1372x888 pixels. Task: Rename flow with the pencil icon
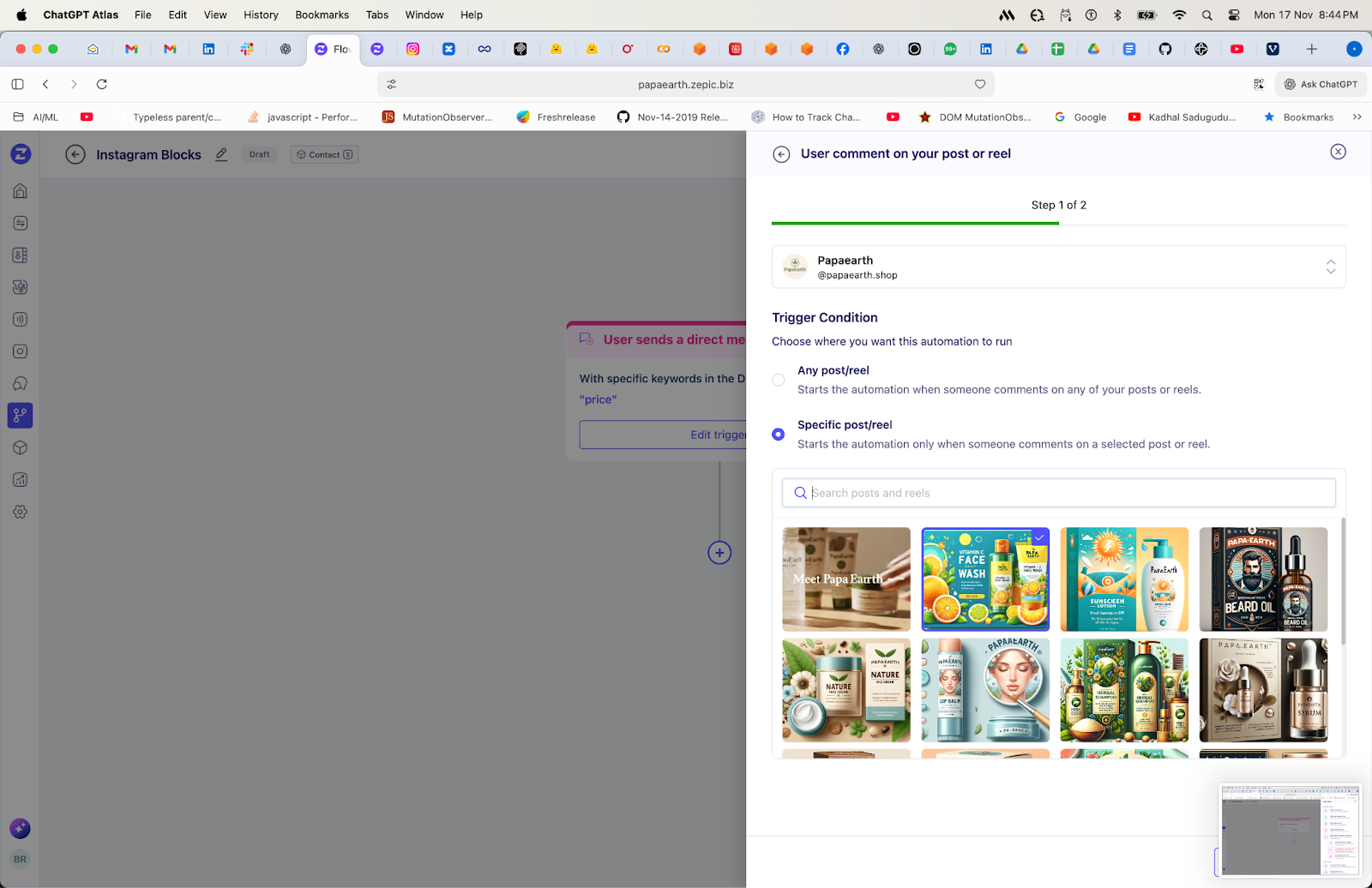pos(221,154)
